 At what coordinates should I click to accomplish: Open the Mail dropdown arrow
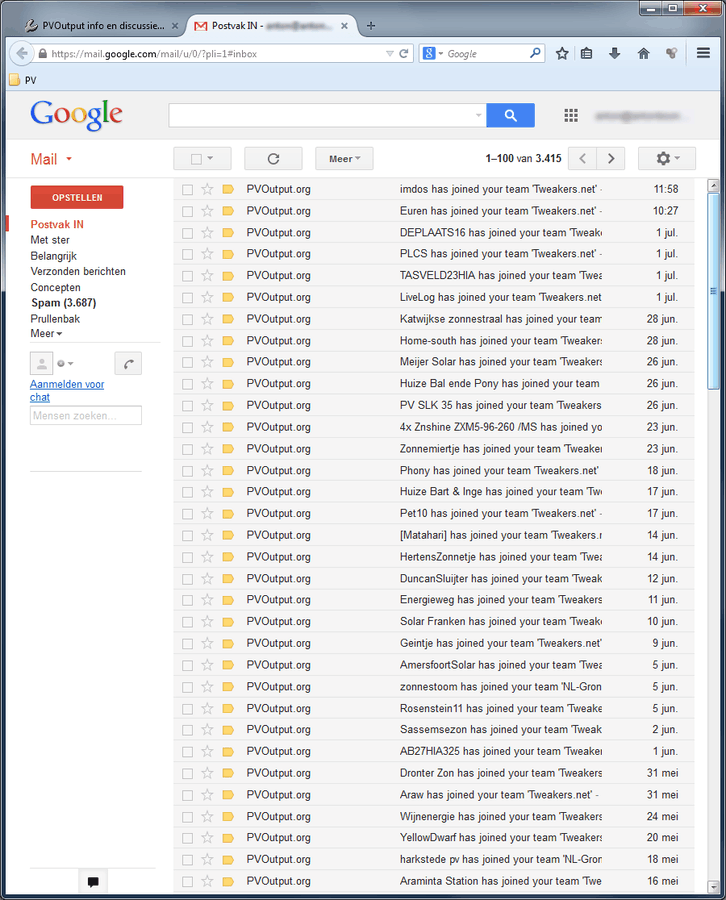tap(69, 159)
